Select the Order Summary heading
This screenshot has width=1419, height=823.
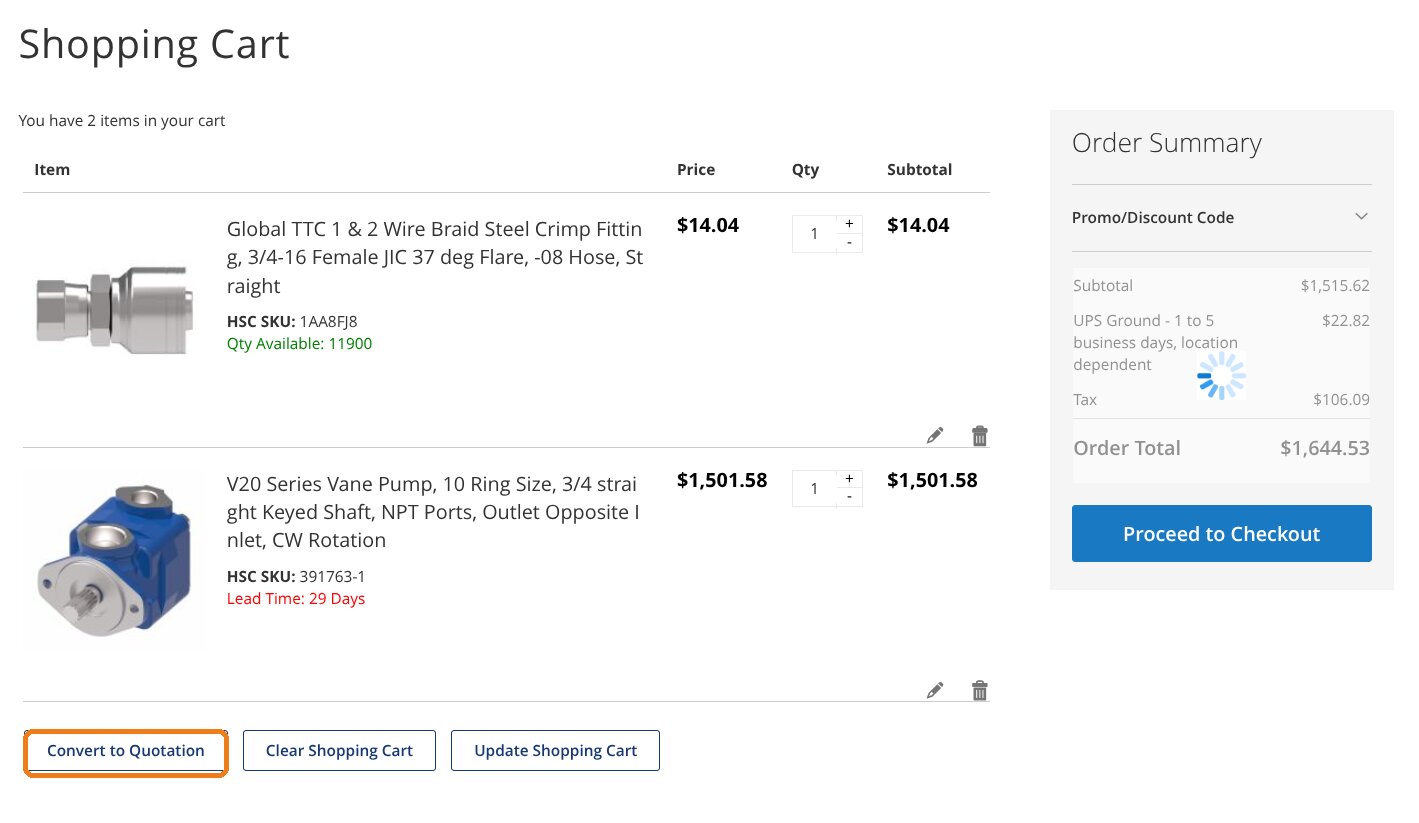1167,143
